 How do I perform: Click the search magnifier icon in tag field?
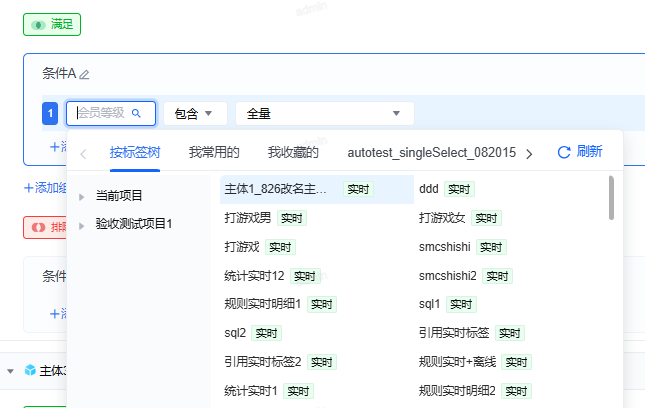pos(136,113)
